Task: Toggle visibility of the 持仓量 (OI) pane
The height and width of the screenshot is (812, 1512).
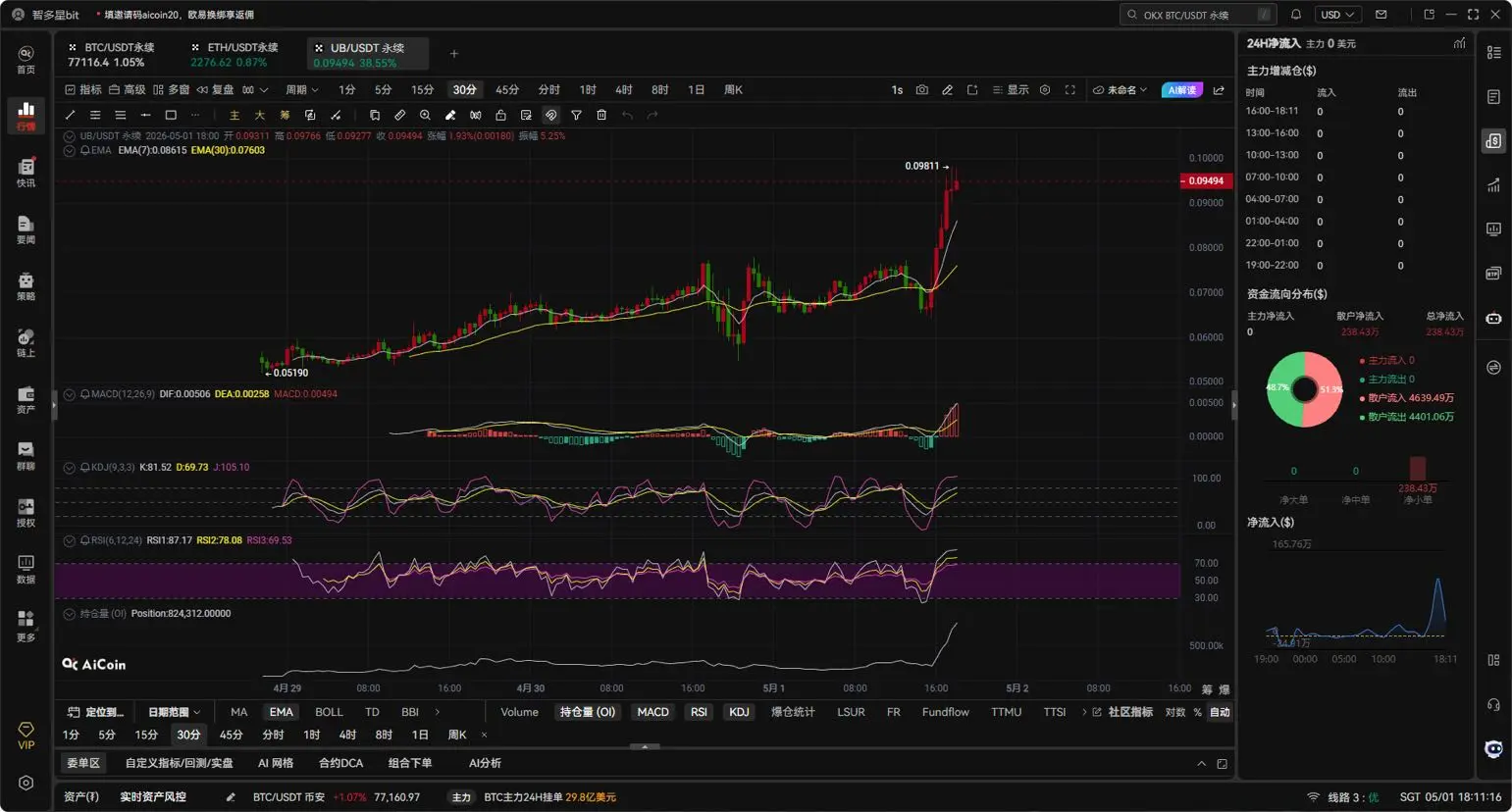Action: click(70, 614)
